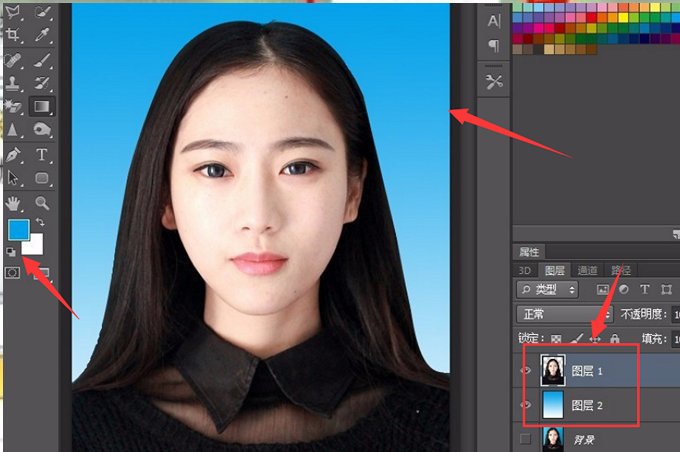This screenshot has width=680, height=452.
Task: Toggle Quick Mask mode
Action: (12, 272)
